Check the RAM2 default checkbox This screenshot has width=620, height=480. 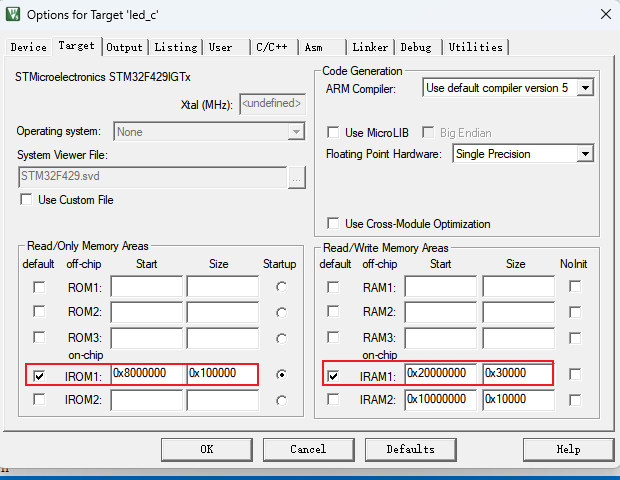point(333,312)
